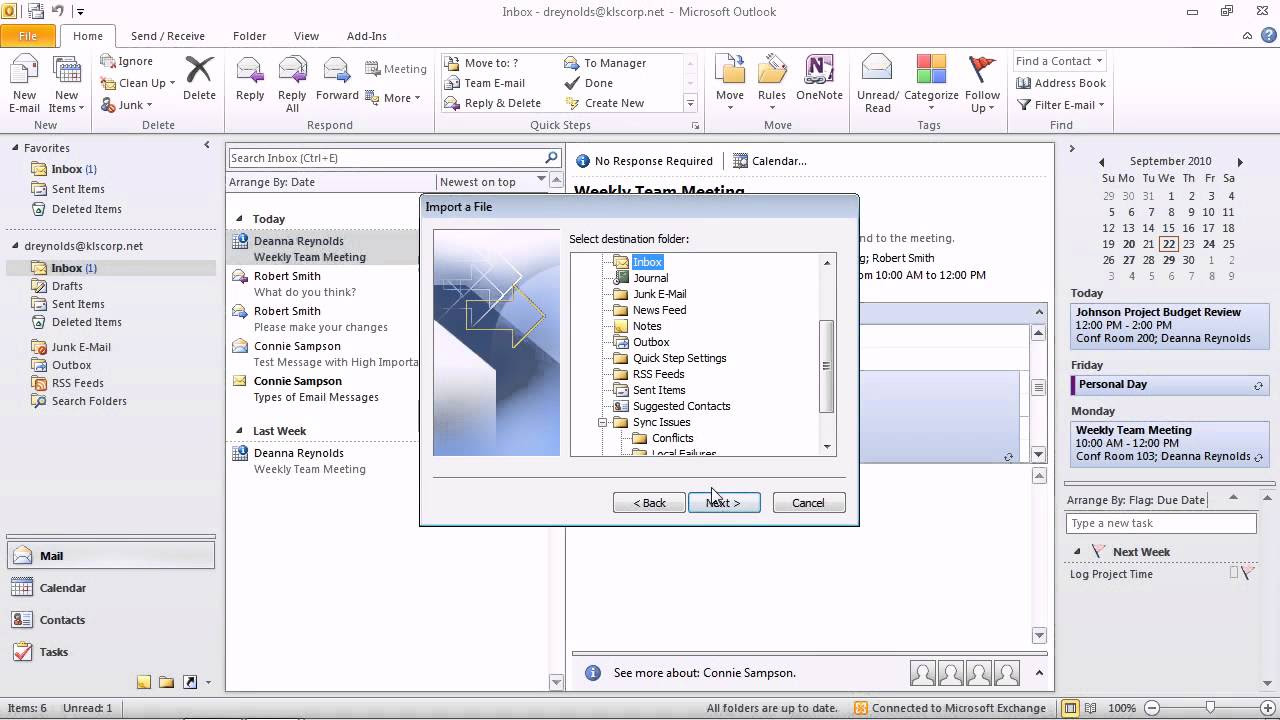This screenshot has height=720, width=1280.
Task: Switch to the Folder tab
Action: [x=249, y=36]
